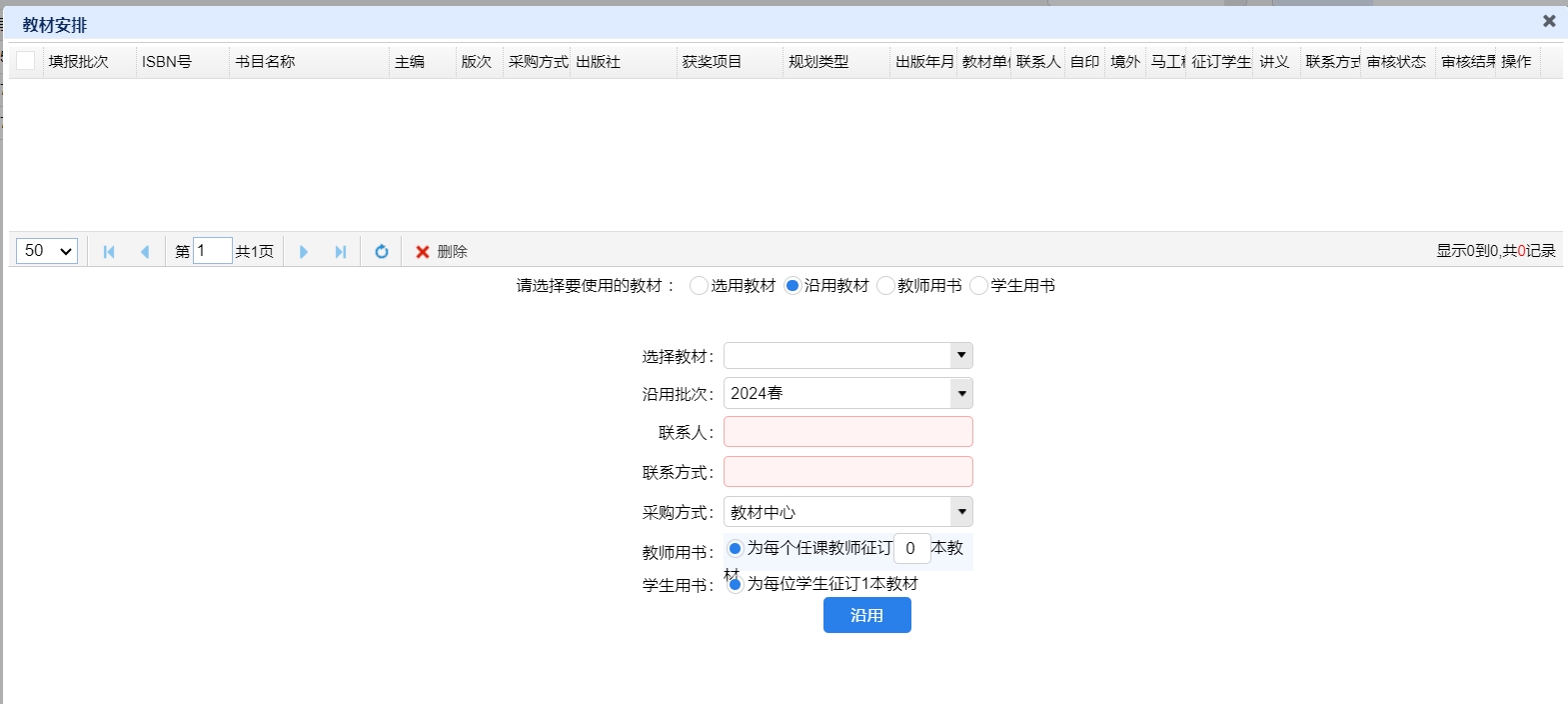Close the 教材安排 dialog

tap(1549, 21)
